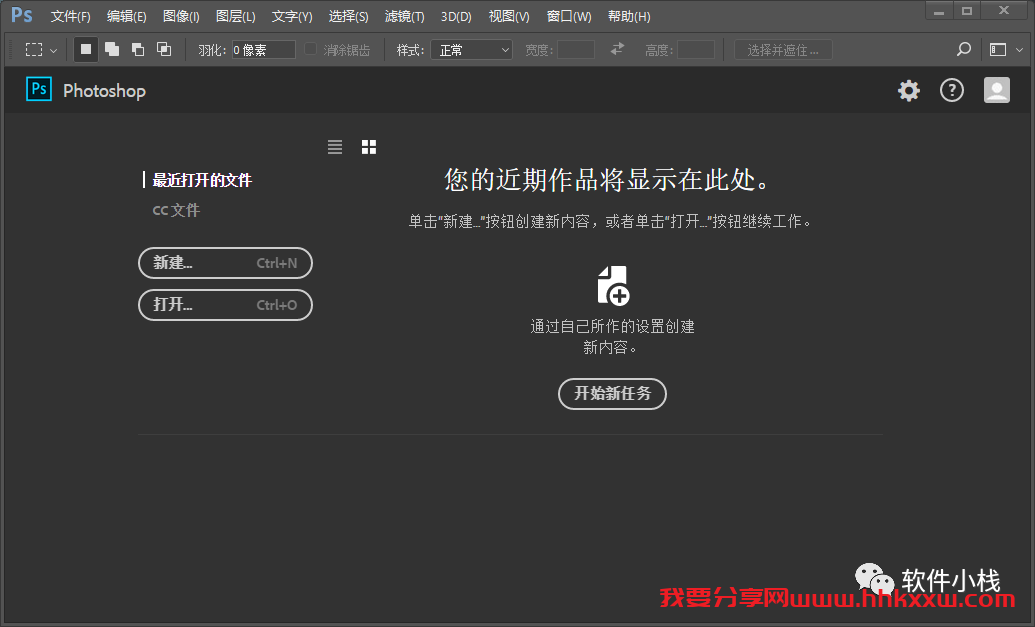Open the 编辑(E) menu

(x=127, y=16)
